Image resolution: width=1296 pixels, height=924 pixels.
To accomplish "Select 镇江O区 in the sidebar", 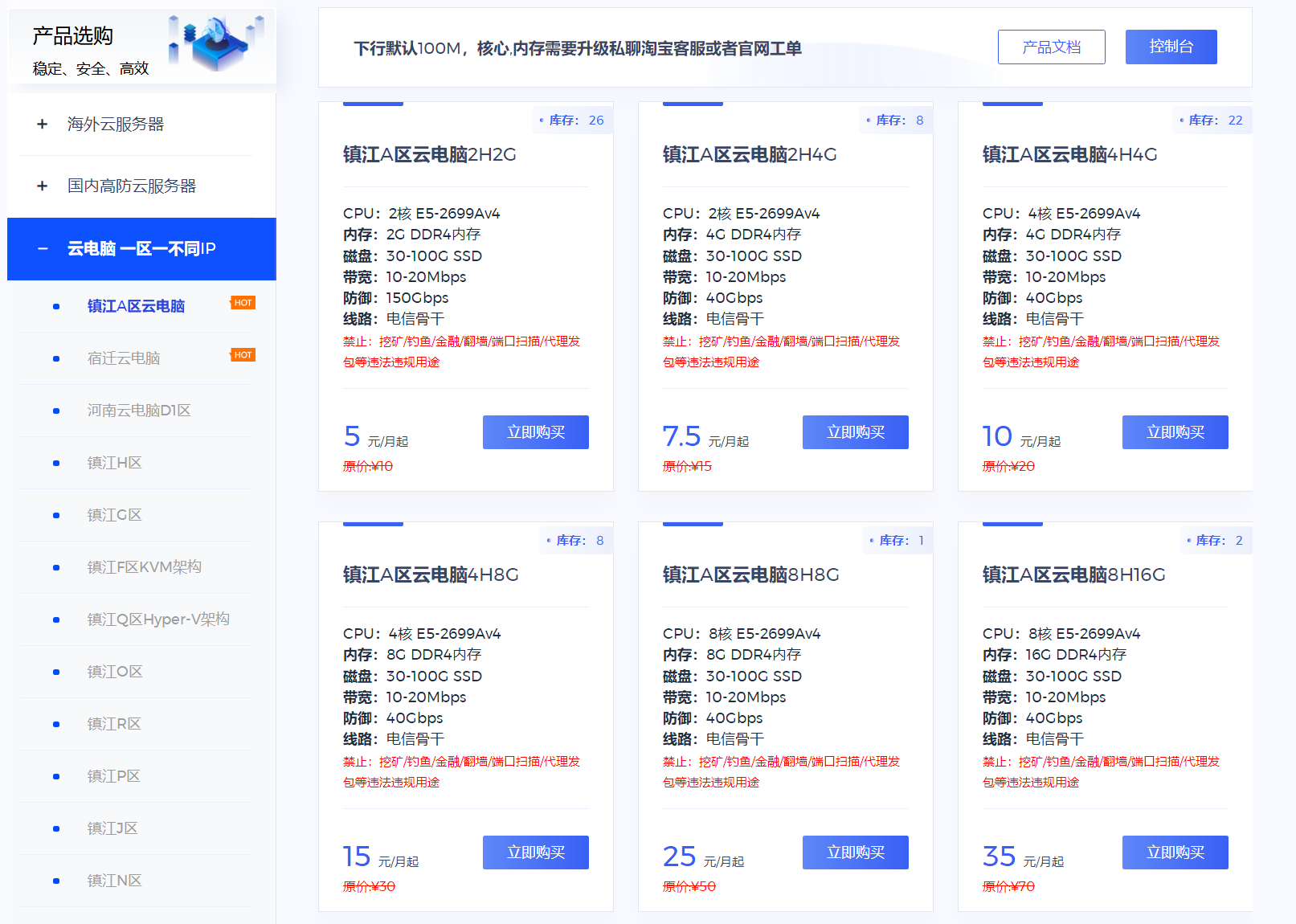I will point(114,672).
